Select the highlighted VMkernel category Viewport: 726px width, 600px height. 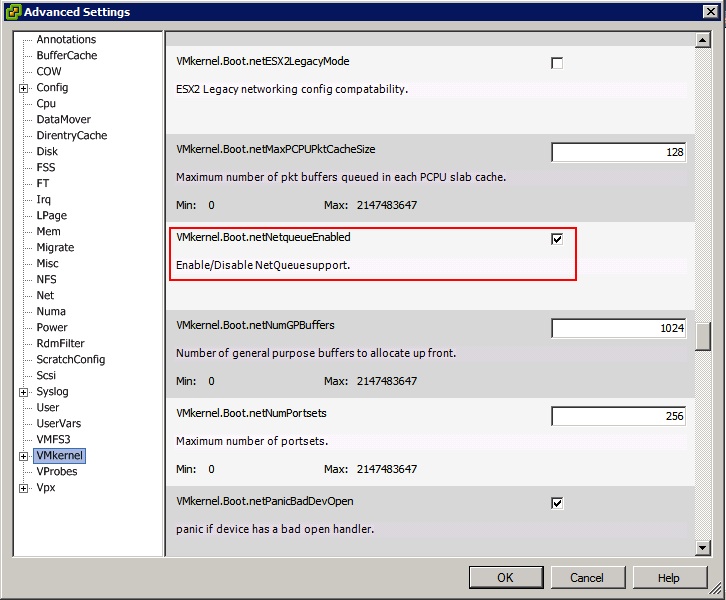click(x=60, y=456)
